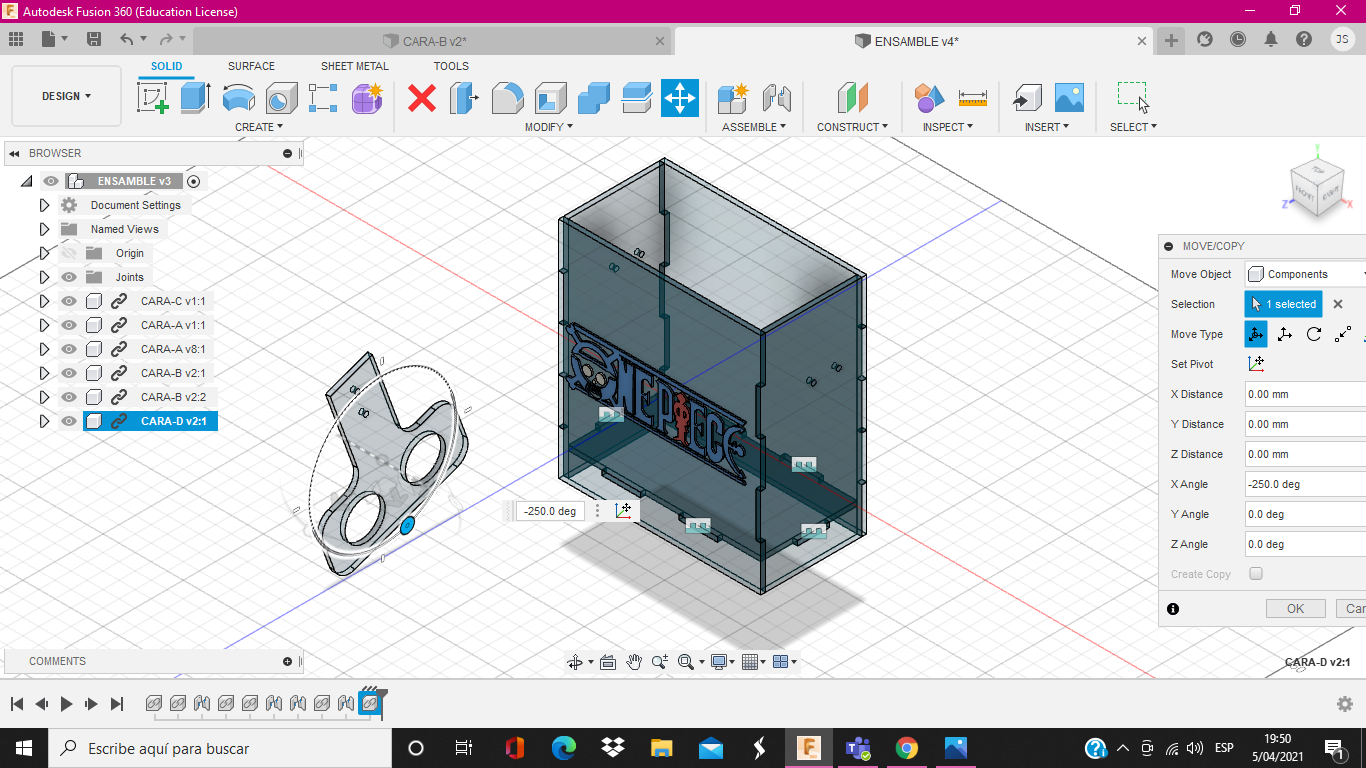Open the Move Object Components dropdown
The width and height of the screenshot is (1366, 768).
[1306, 274]
